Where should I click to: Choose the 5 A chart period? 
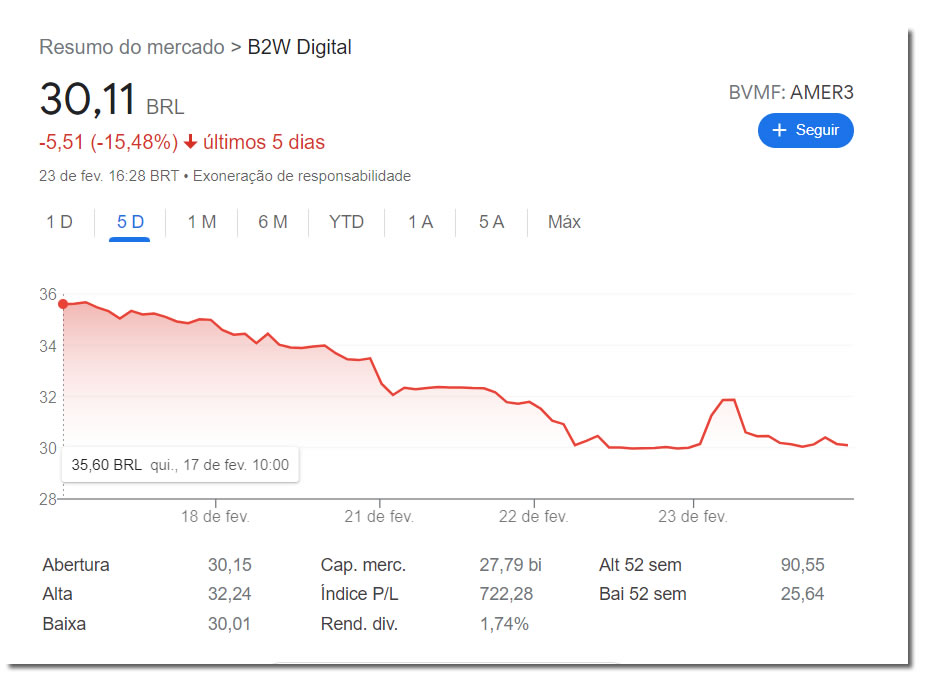pyautogui.click(x=491, y=222)
